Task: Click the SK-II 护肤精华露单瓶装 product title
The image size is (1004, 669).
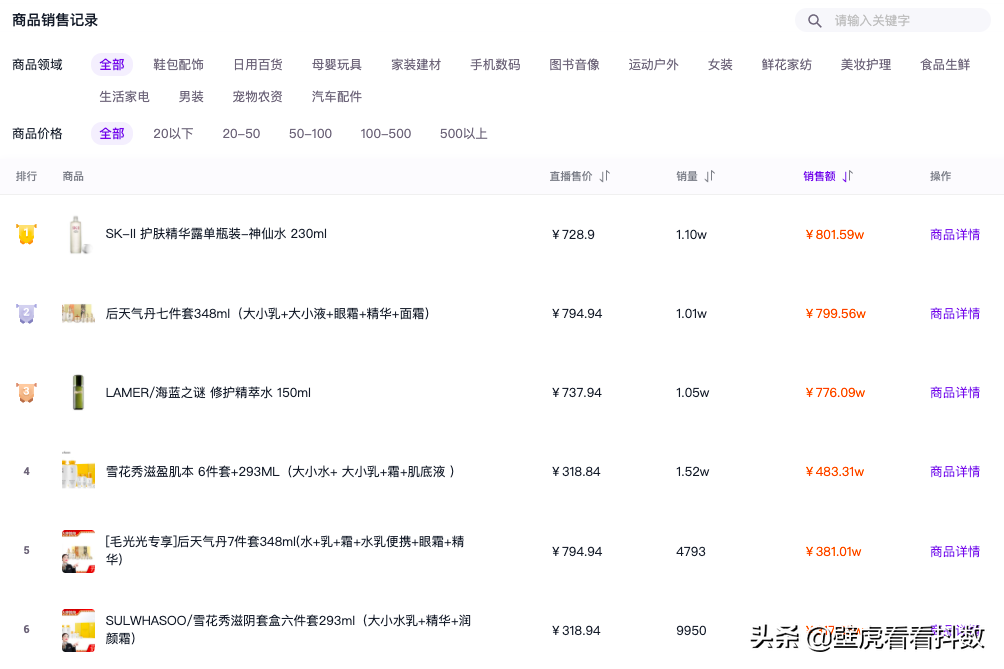Action: coord(216,234)
